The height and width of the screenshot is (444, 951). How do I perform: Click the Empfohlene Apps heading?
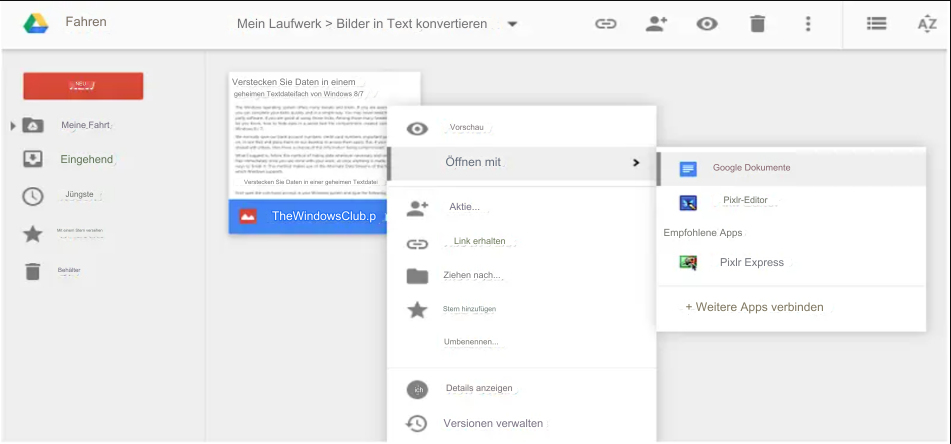[x=703, y=233]
